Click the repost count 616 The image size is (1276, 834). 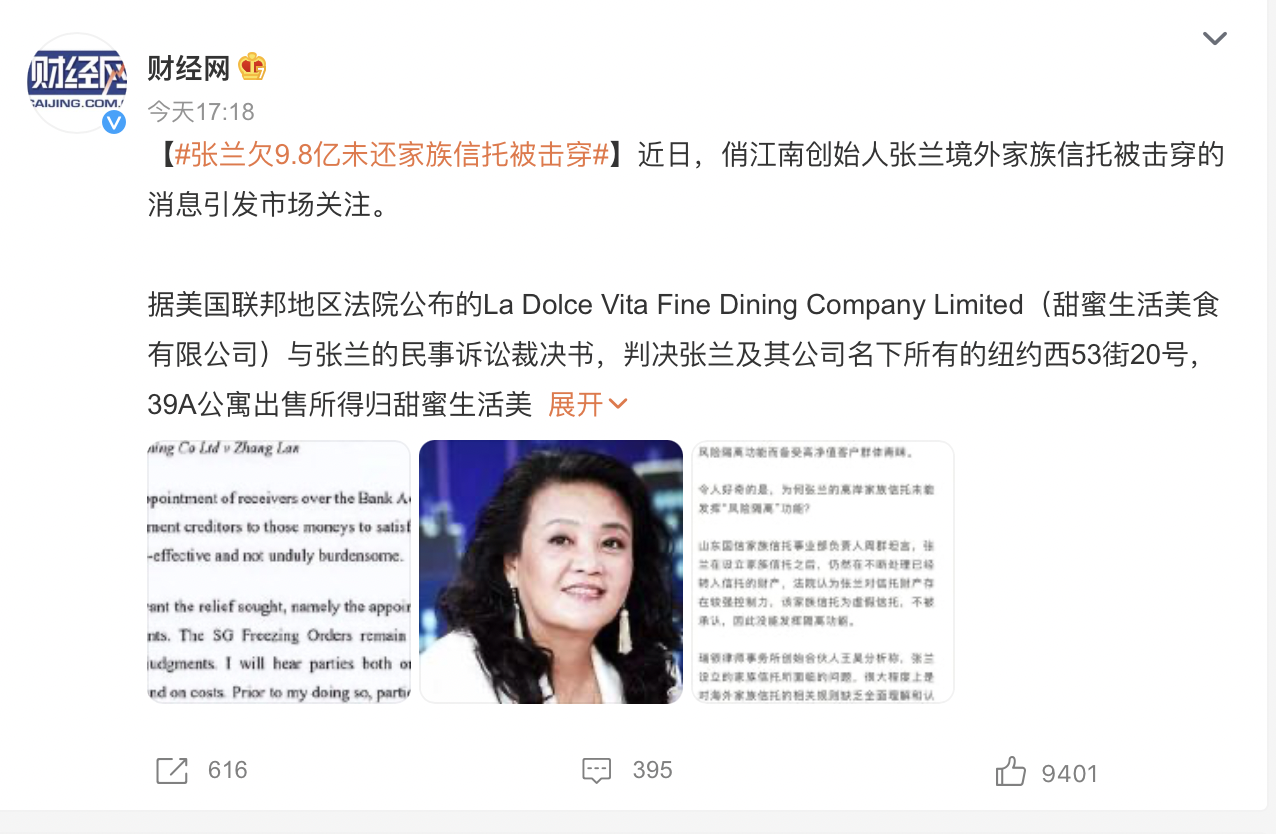pos(227,770)
